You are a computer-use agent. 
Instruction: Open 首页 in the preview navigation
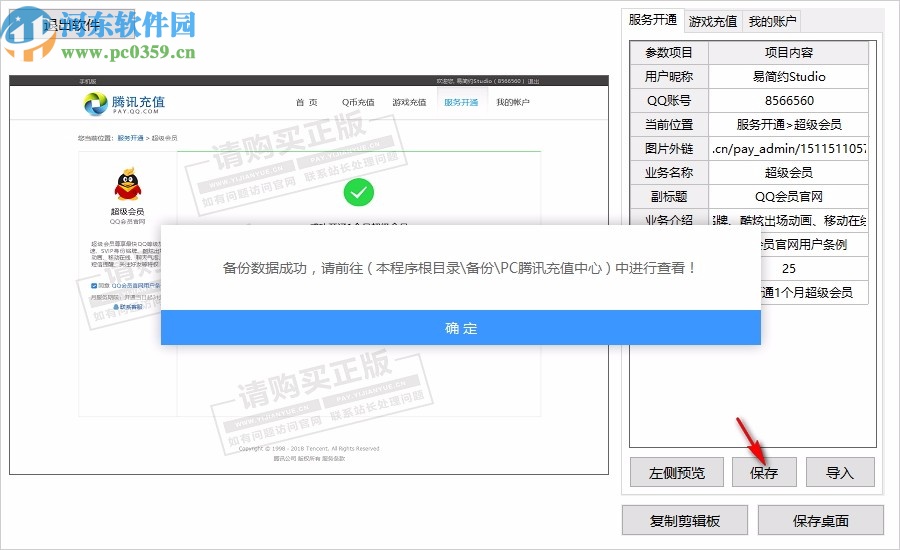click(307, 102)
